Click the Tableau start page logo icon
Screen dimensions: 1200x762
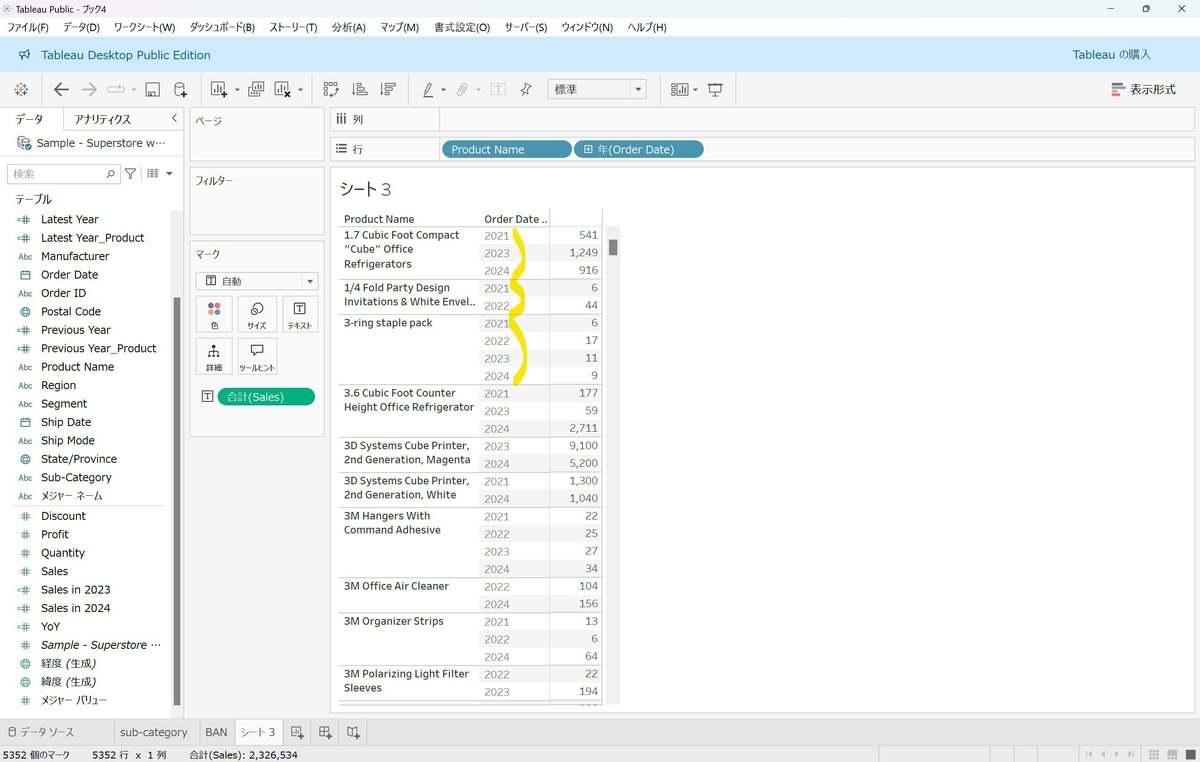point(21,90)
